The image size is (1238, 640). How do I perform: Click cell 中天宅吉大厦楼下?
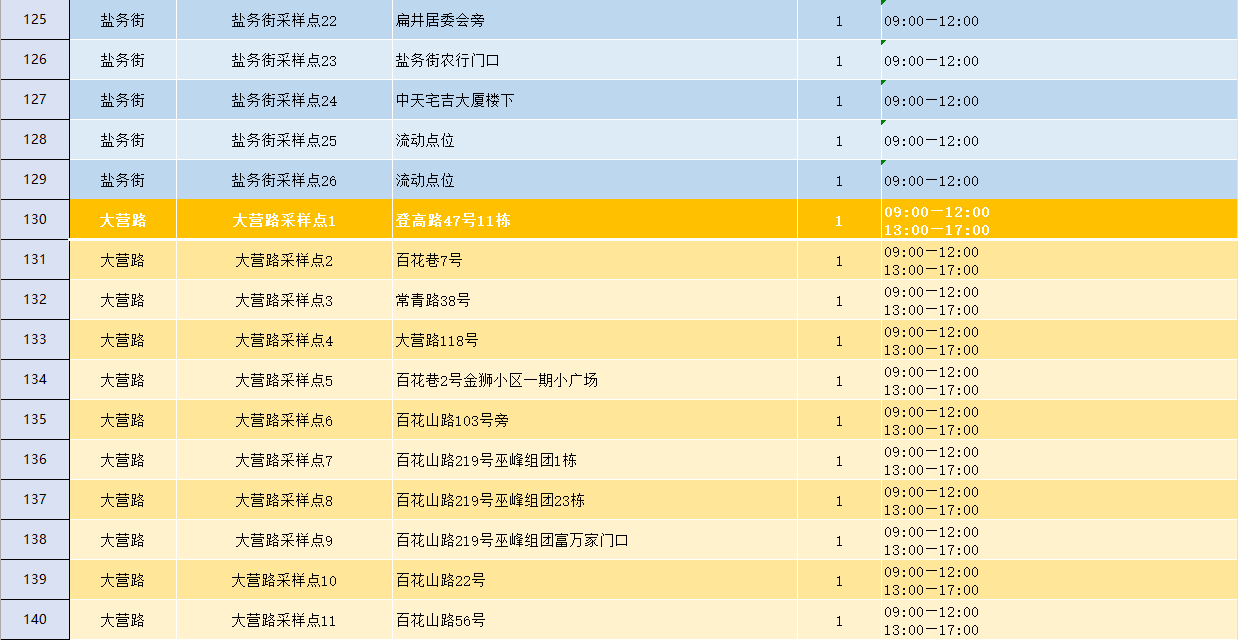click(594, 101)
